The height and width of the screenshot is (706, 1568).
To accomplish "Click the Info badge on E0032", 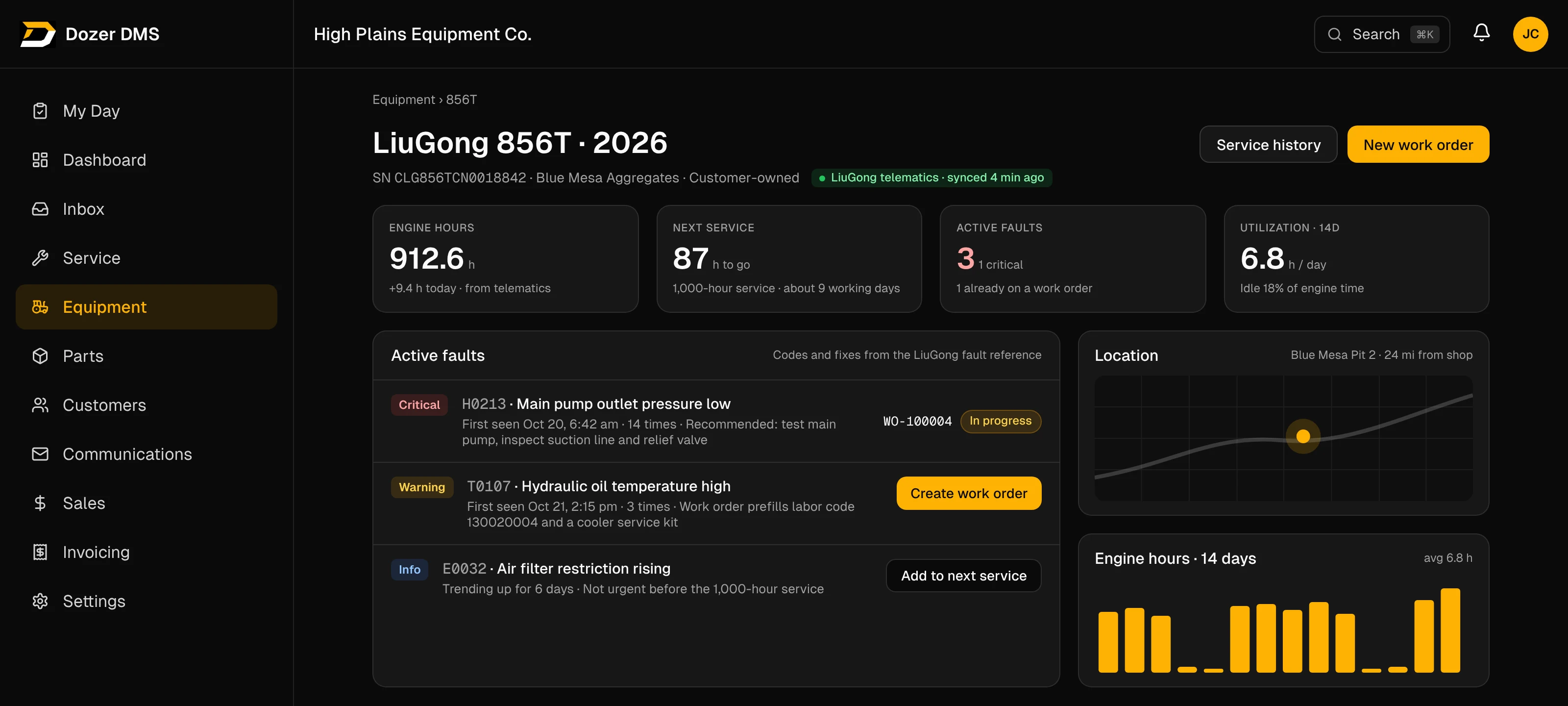I will pyautogui.click(x=409, y=570).
